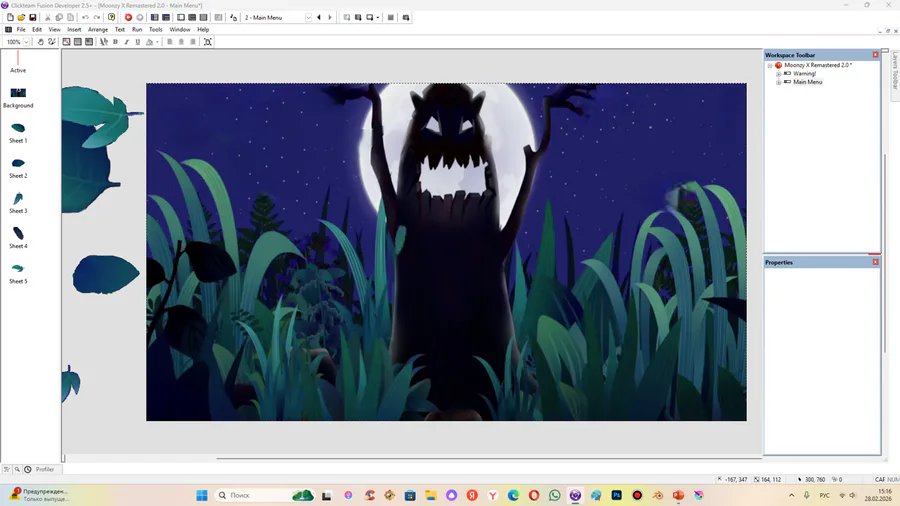Open the Insert menu

pyautogui.click(x=74, y=29)
